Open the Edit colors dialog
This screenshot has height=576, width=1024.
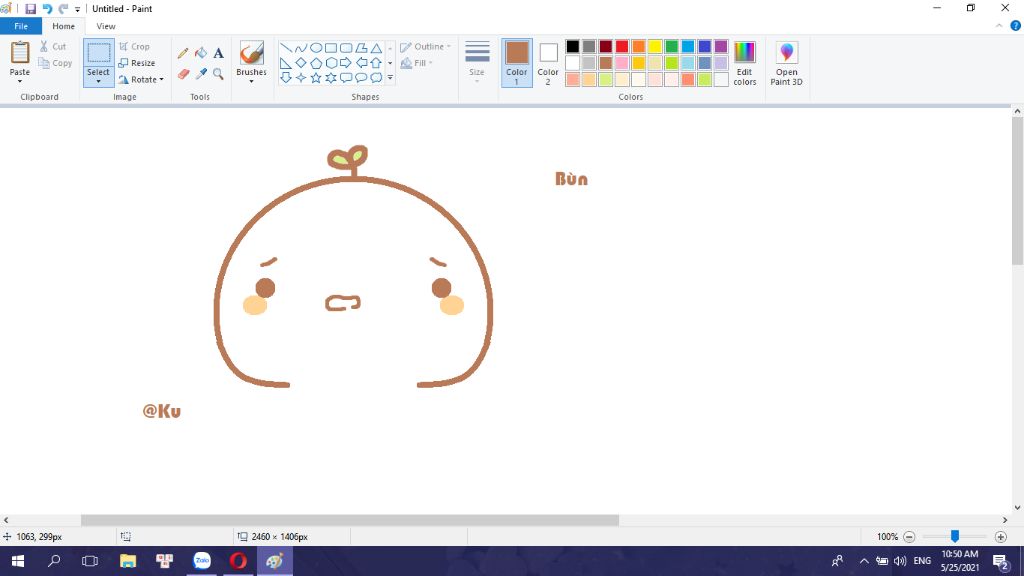[744, 63]
